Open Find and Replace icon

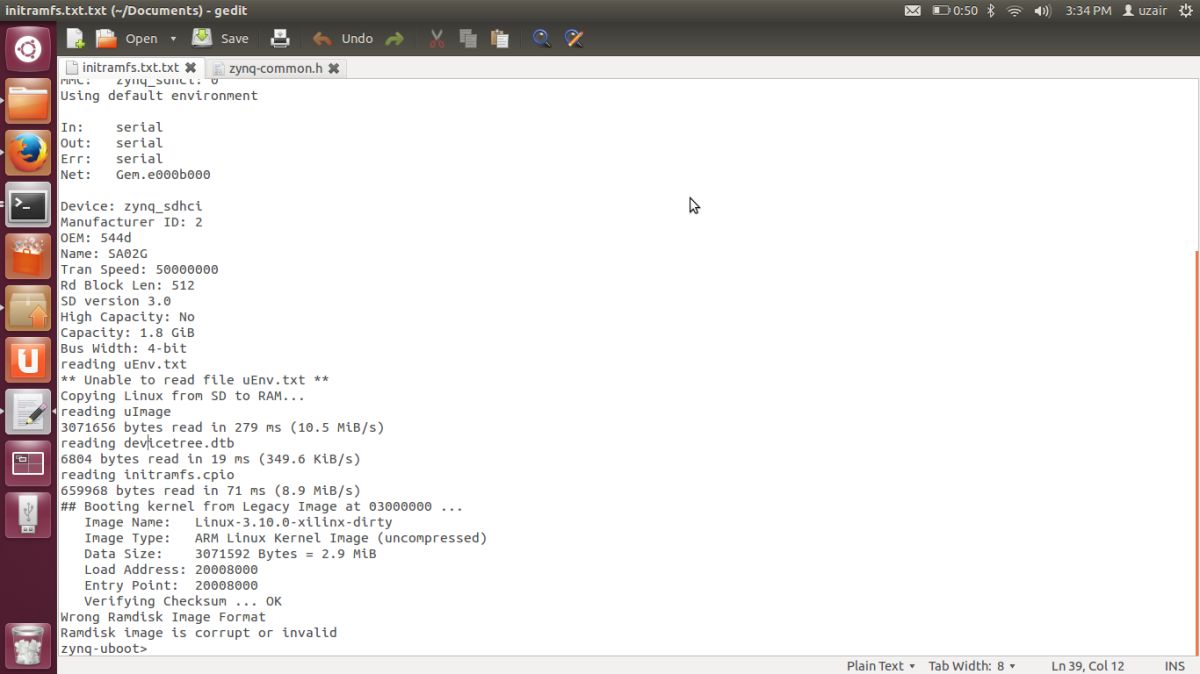[573, 39]
